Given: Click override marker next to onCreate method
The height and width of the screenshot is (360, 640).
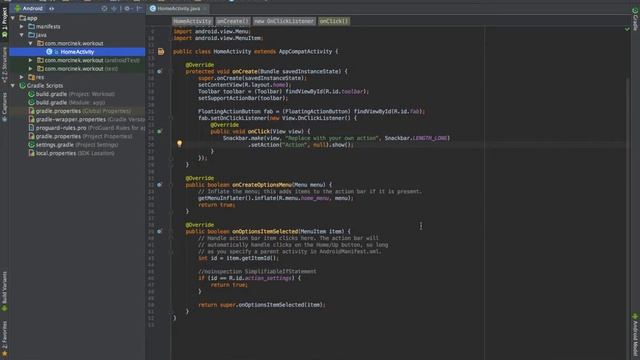Looking at the screenshot, I should [x=160, y=71].
